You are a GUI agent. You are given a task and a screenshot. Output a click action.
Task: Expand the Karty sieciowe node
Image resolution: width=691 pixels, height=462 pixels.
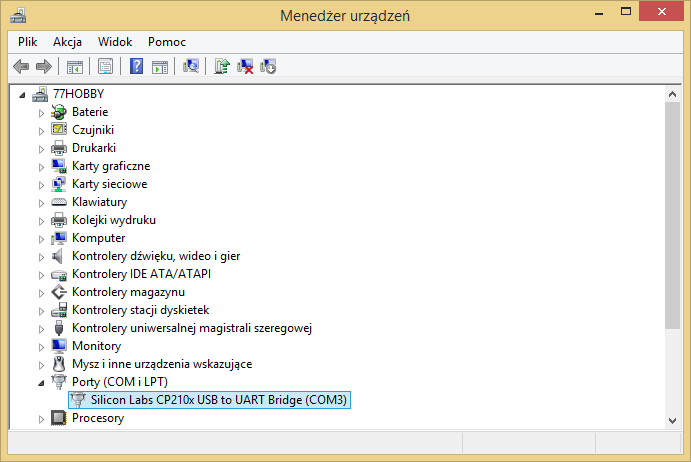click(41, 185)
